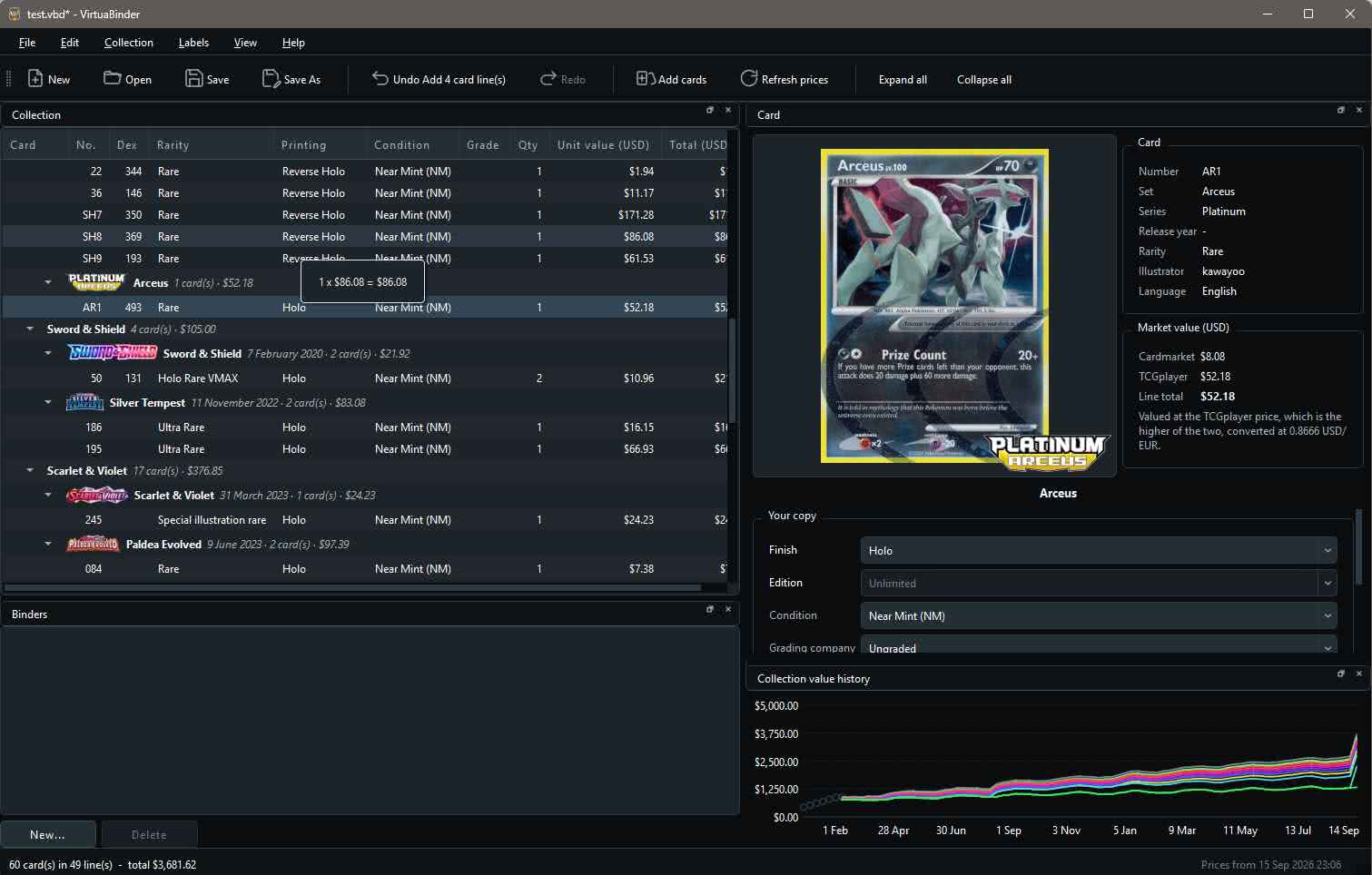
Task: Open the Grading company dropdown
Action: pos(1099,646)
